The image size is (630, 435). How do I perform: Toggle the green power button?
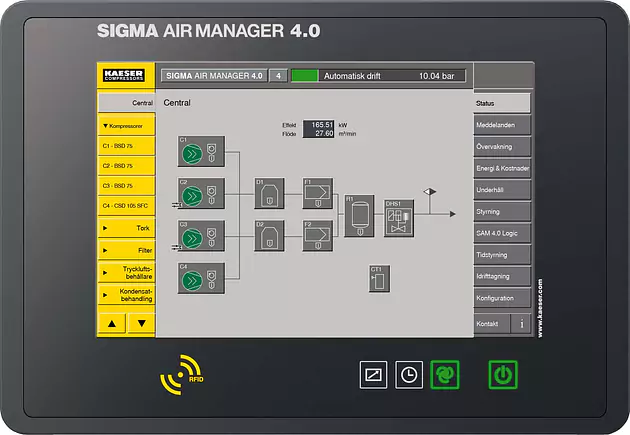[x=503, y=375]
